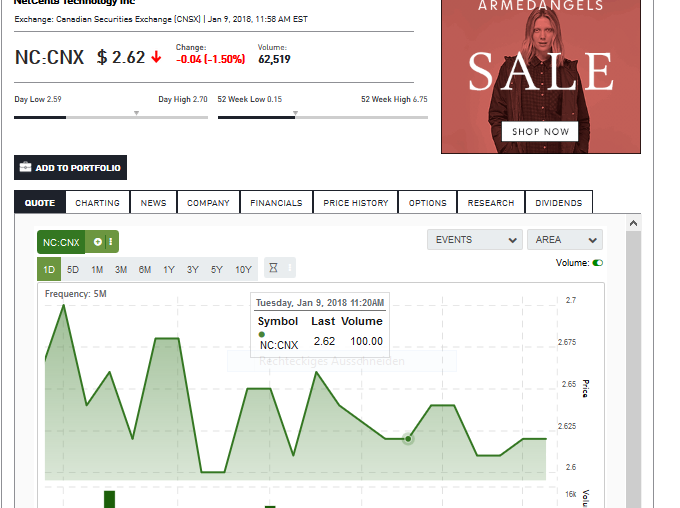This screenshot has width=680, height=508.
Task: Switch to the CHARTING tab
Action: pyautogui.click(x=98, y=203)
